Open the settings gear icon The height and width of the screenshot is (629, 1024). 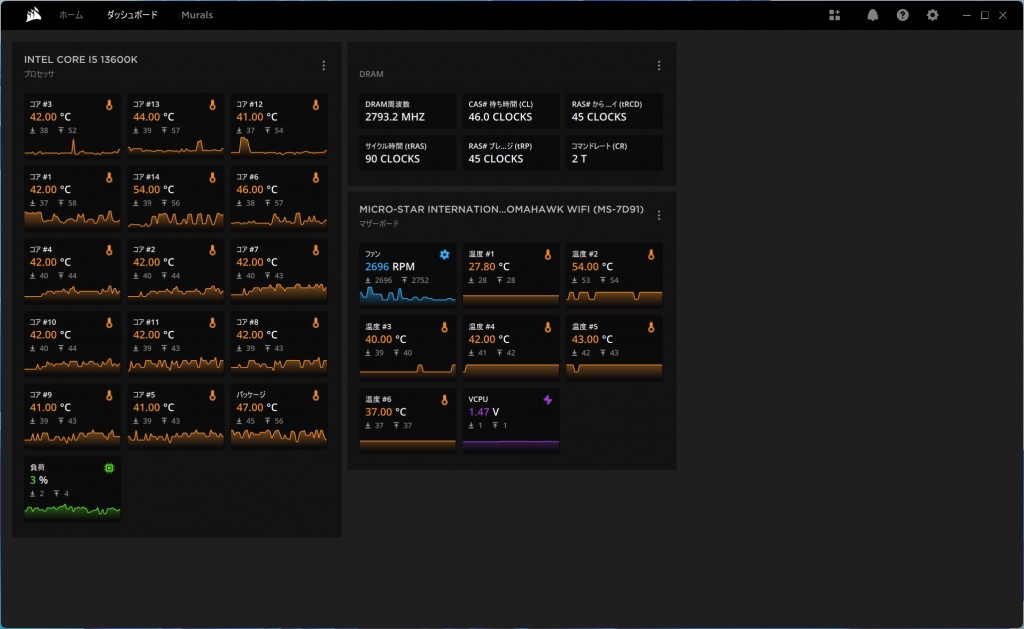[933, 15]
